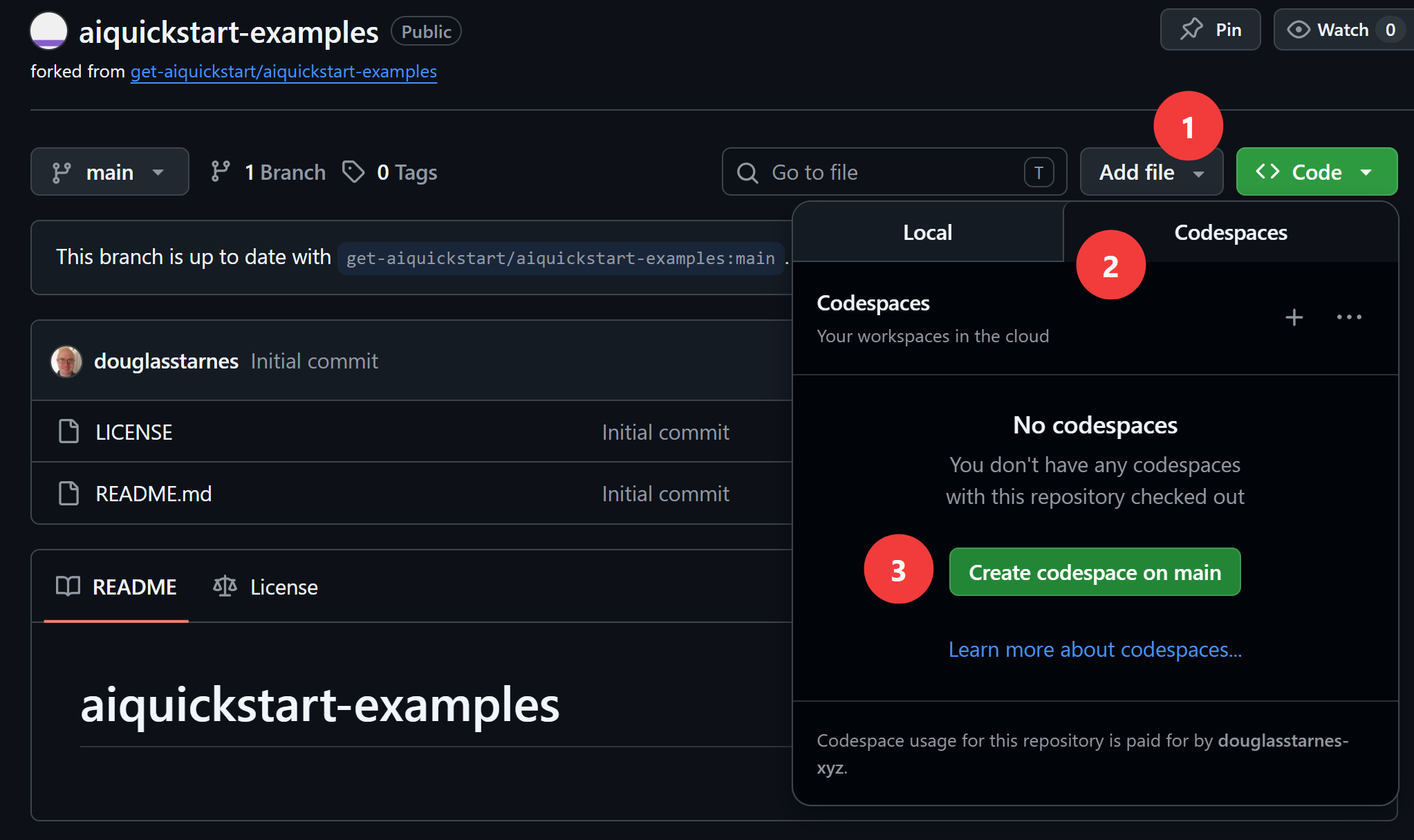Image resolution: width=1414 pixels, height=840 pixels.
Task: Open the forked-from get-aiquickstart repository link
Action: (x=283, y=71)
